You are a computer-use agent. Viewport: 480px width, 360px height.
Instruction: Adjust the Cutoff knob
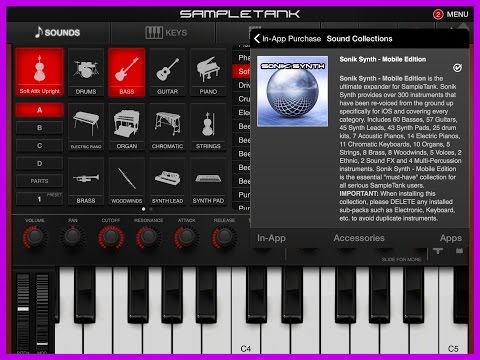click(x=111, y=237)
